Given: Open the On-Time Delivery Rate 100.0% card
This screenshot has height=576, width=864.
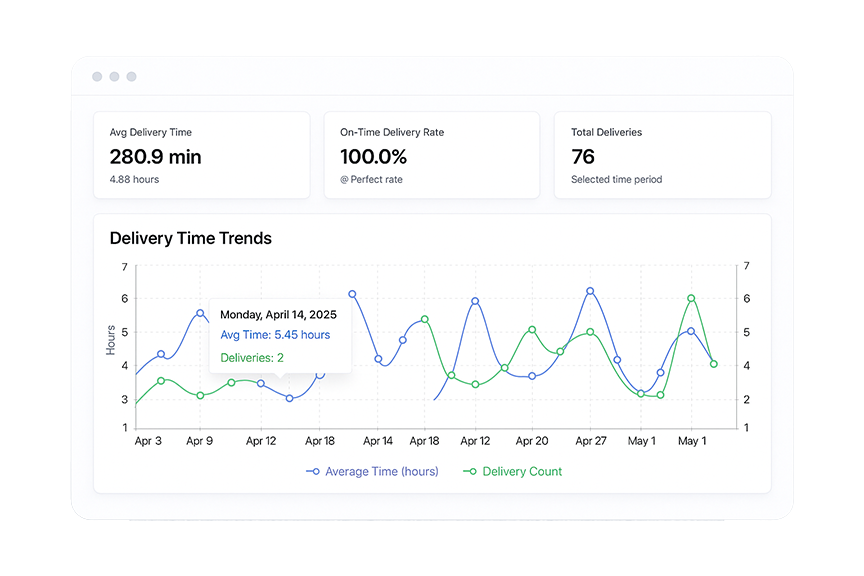Looking at the screenshot, I should [x=431, y=155].
